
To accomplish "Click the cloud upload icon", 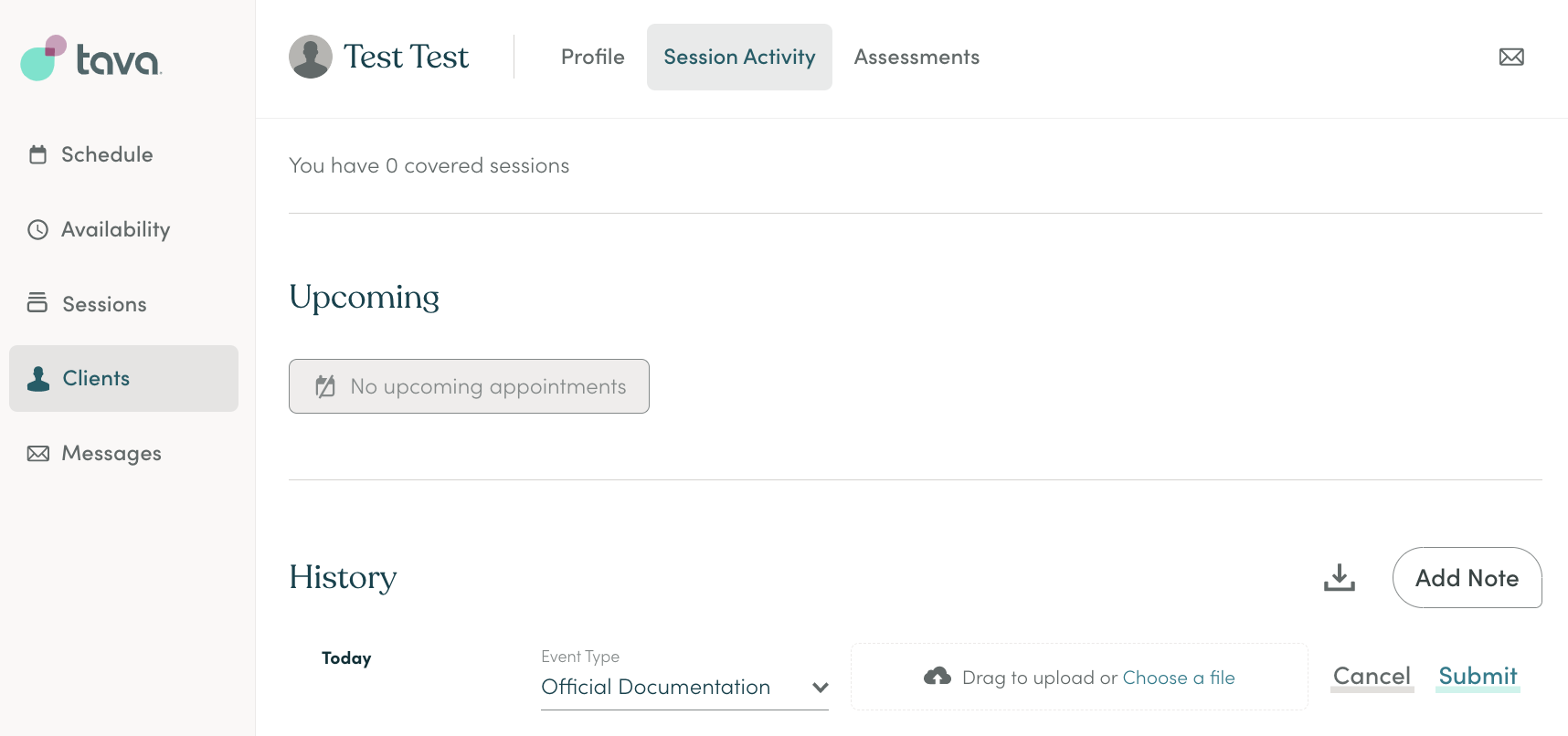I will pos(938,677).
